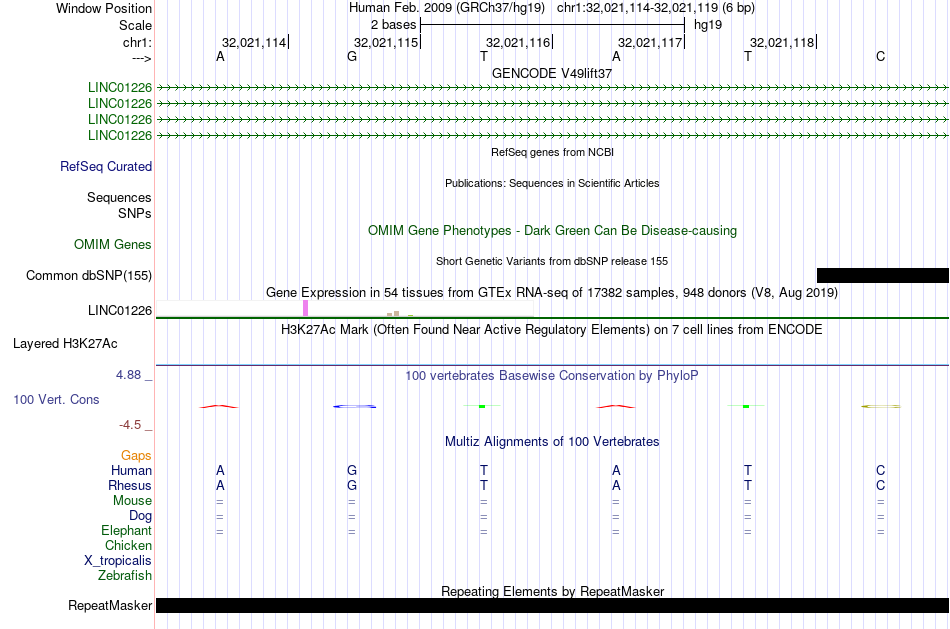Click the blue PhyloP conservation mark
950x629 pixels.
[x=354, y=406]
